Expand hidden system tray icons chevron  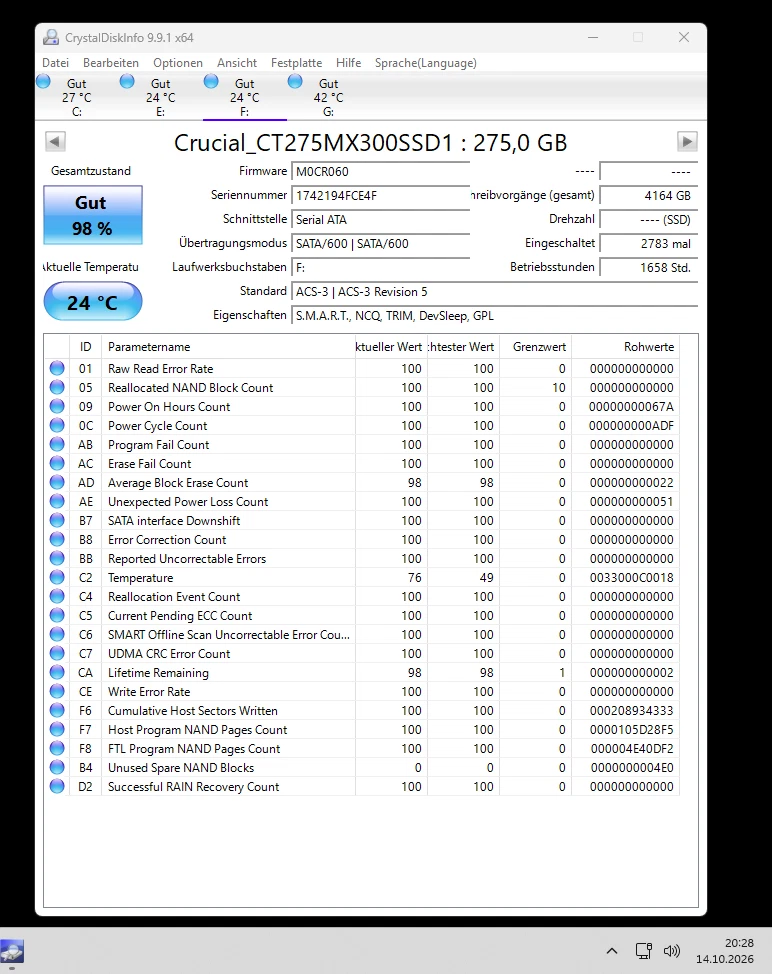point(612,950)
